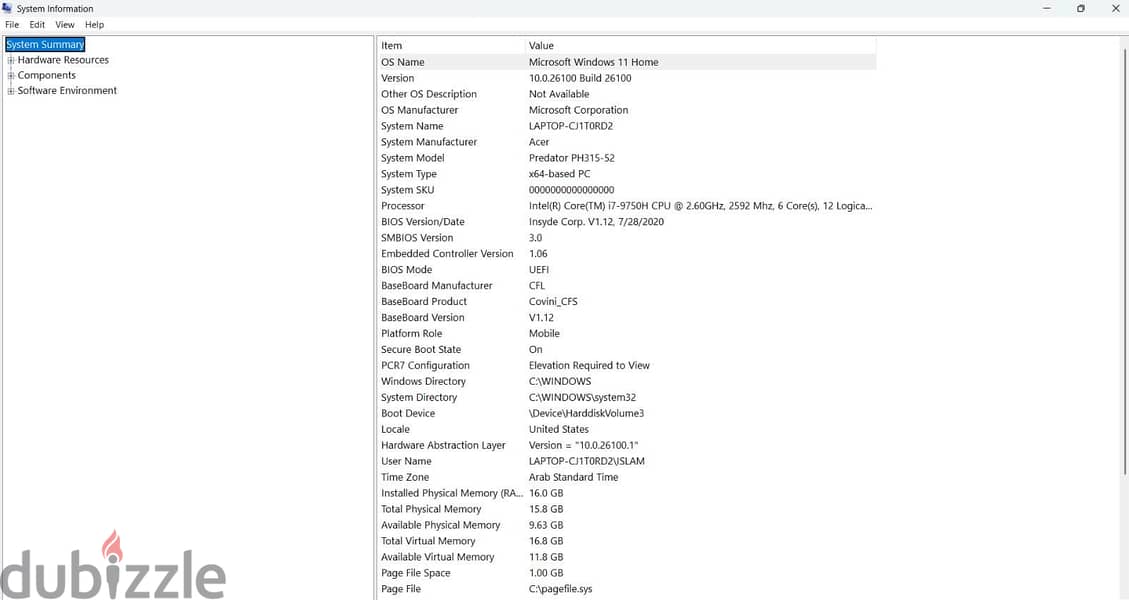Expand the Software Environment node
This screenshot has height=600, width=1129.
click(11, 91)
